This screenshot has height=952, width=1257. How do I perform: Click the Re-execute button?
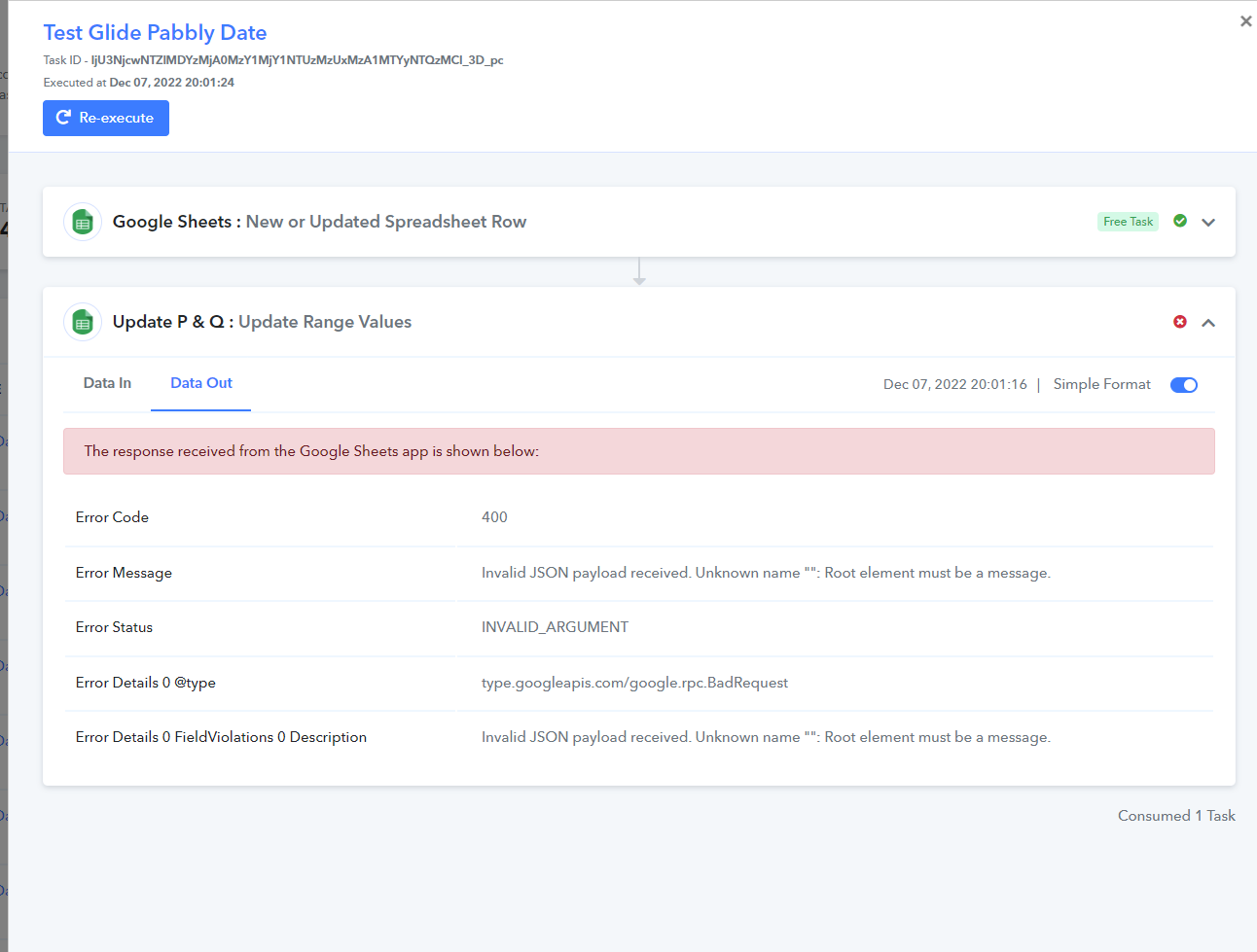[106, 118]
